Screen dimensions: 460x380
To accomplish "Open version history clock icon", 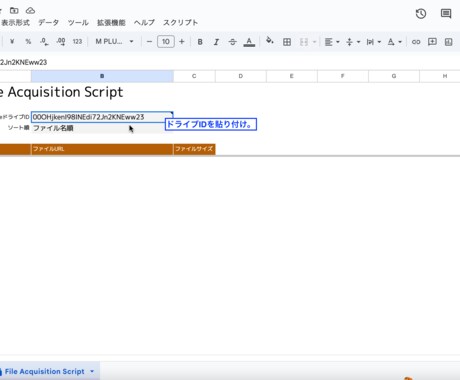I will (x=421, y=14).
